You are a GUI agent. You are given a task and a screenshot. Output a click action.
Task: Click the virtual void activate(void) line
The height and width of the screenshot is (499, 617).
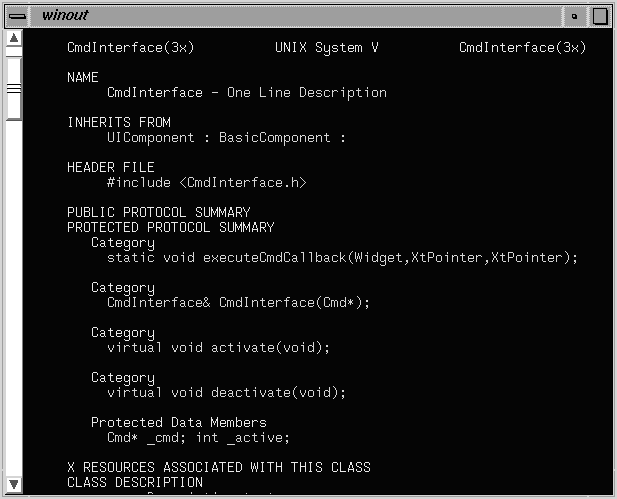click(218, 347)
